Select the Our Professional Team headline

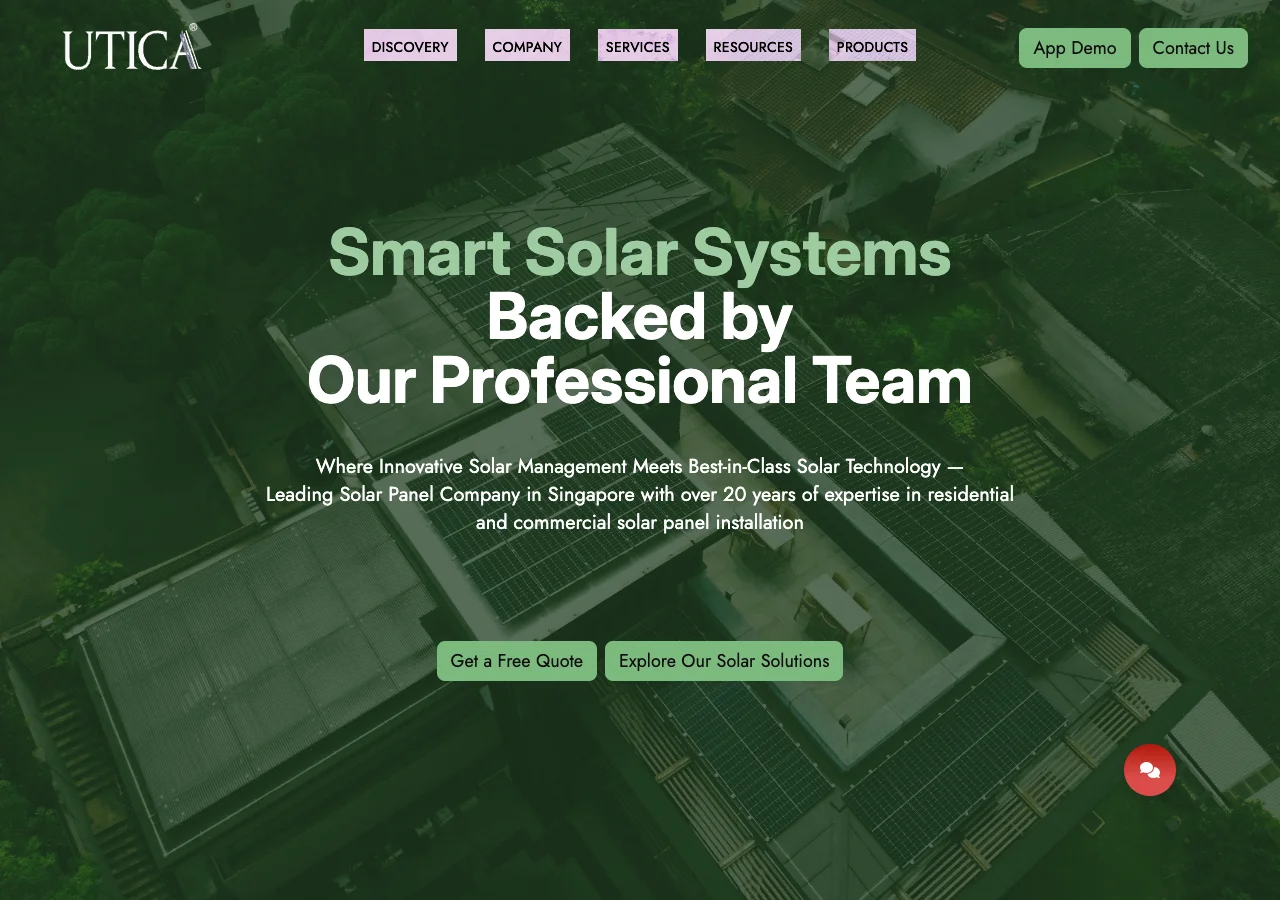(x=639, y=381)
